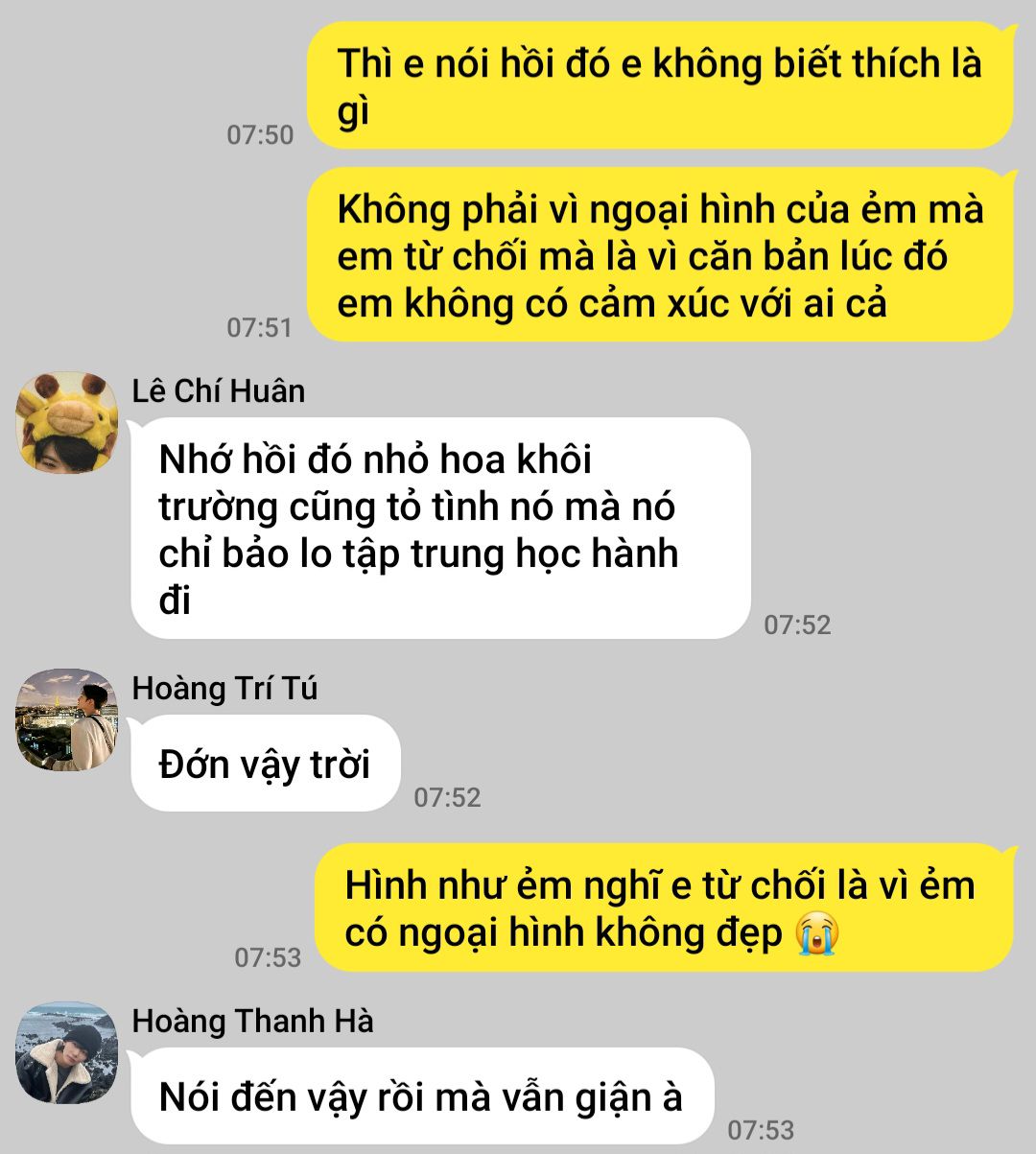Tap the 07:52 timestamp next to Lê Chí Huân's message
This screenshot has height=1154, width=1036.
(x=797, y=625)
